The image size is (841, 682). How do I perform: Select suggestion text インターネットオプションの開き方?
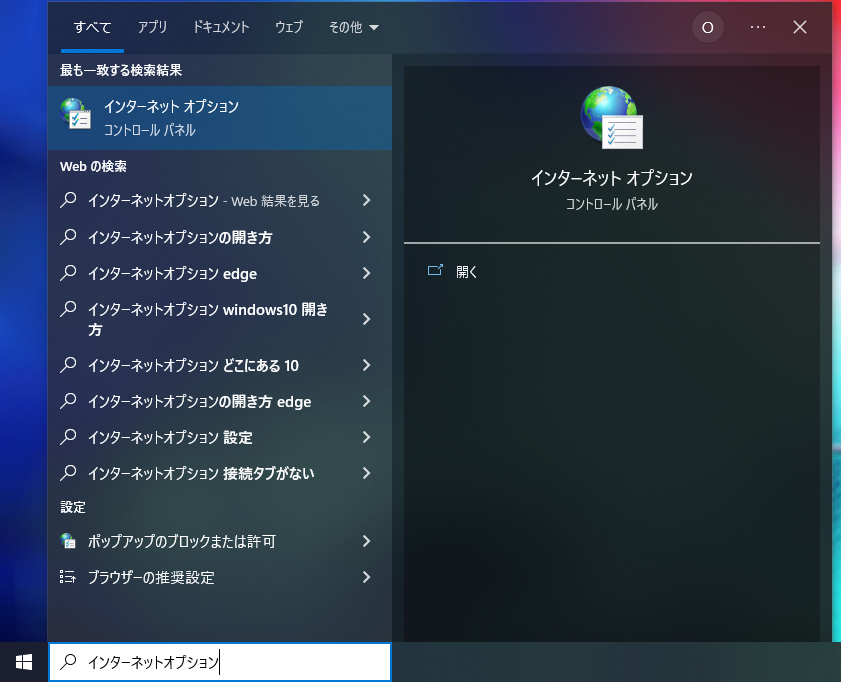[x=180, y=237]
